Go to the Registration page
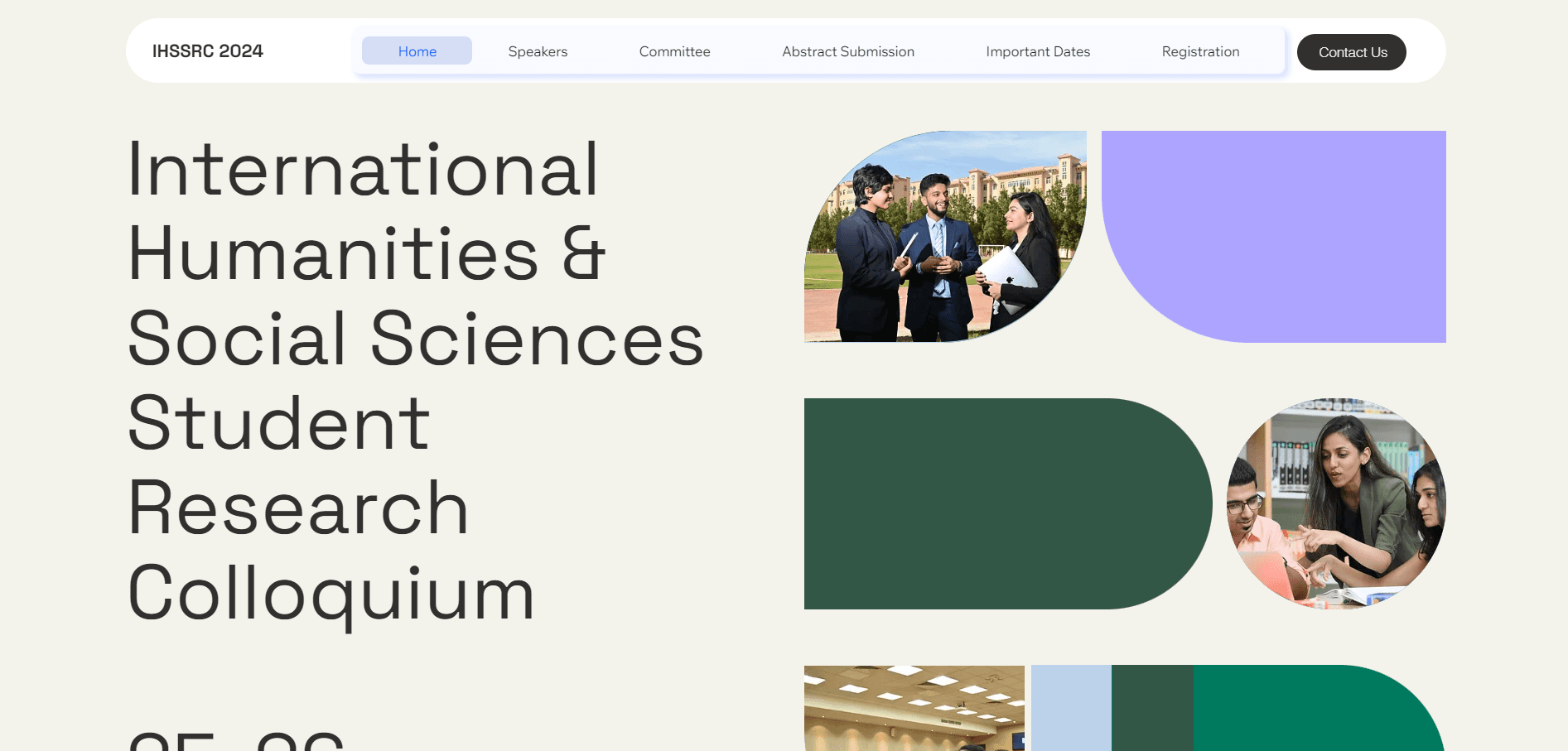1568x751 pixels. click(x=1200, y=51)
